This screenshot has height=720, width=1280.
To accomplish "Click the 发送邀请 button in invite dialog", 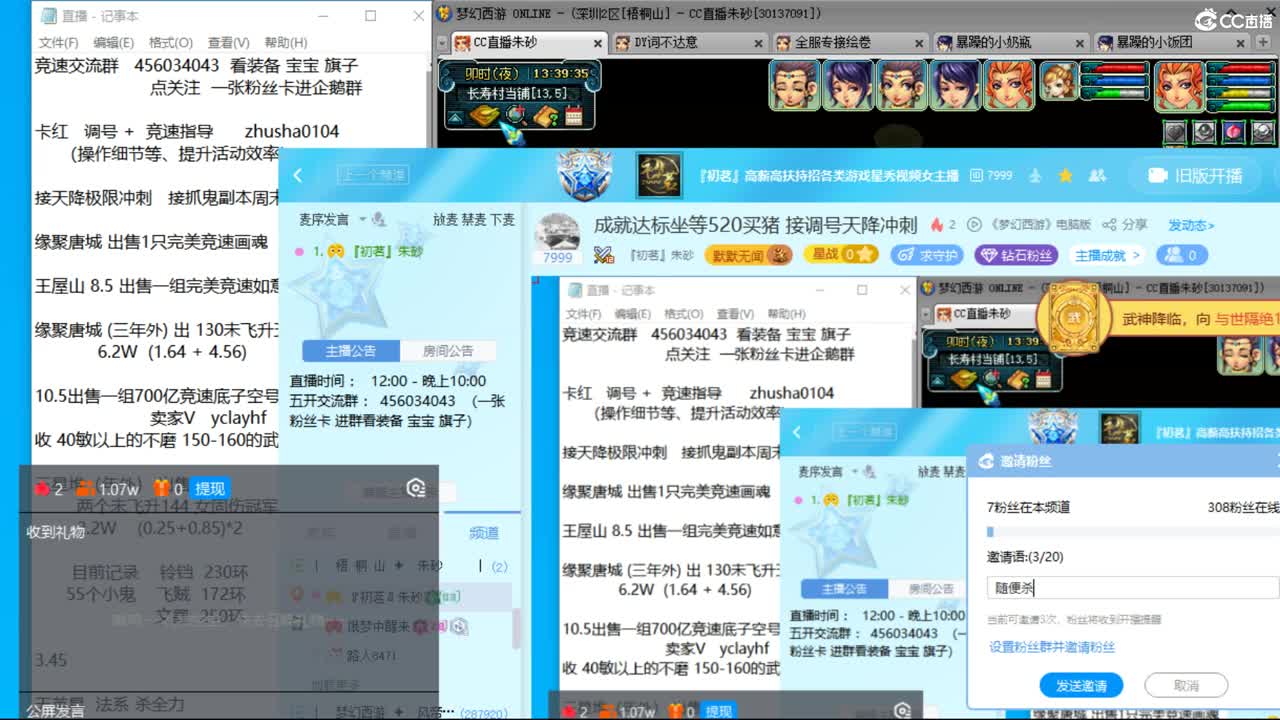I will (1080, 685).
